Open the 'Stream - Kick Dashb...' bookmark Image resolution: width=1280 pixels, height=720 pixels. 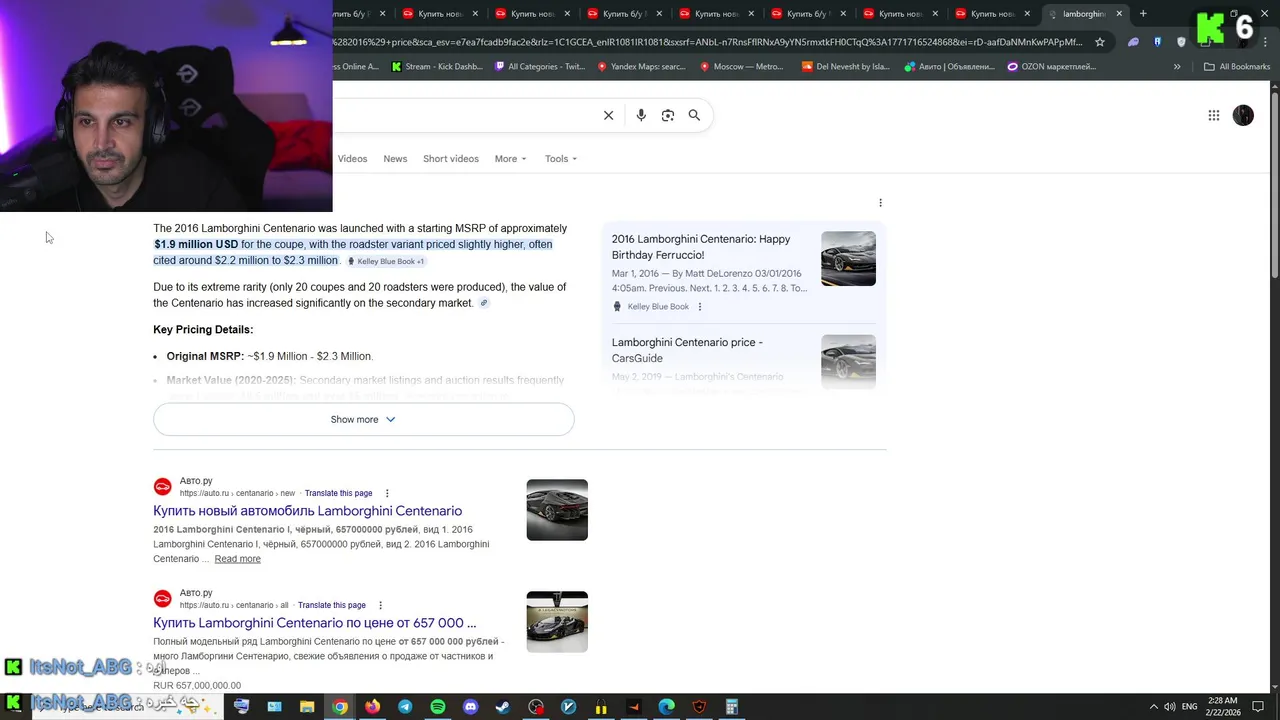pyautogui.click(x=436, y=67)
